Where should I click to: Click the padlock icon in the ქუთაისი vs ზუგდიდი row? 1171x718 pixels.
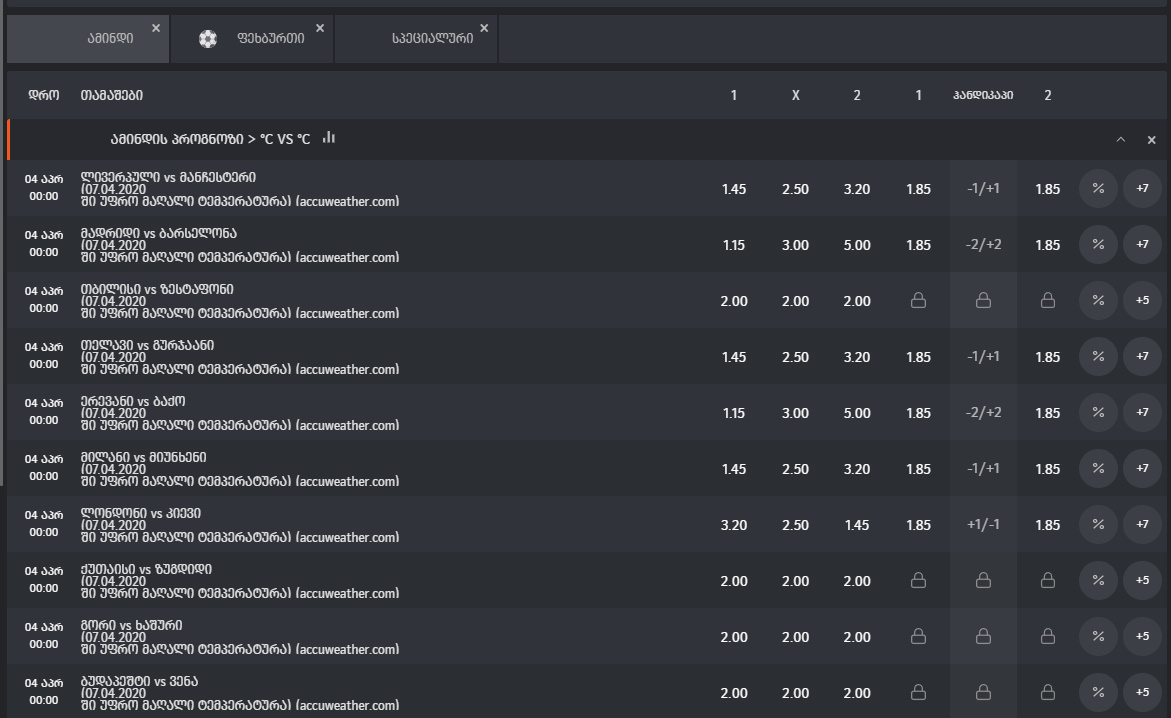click(918, 580)
